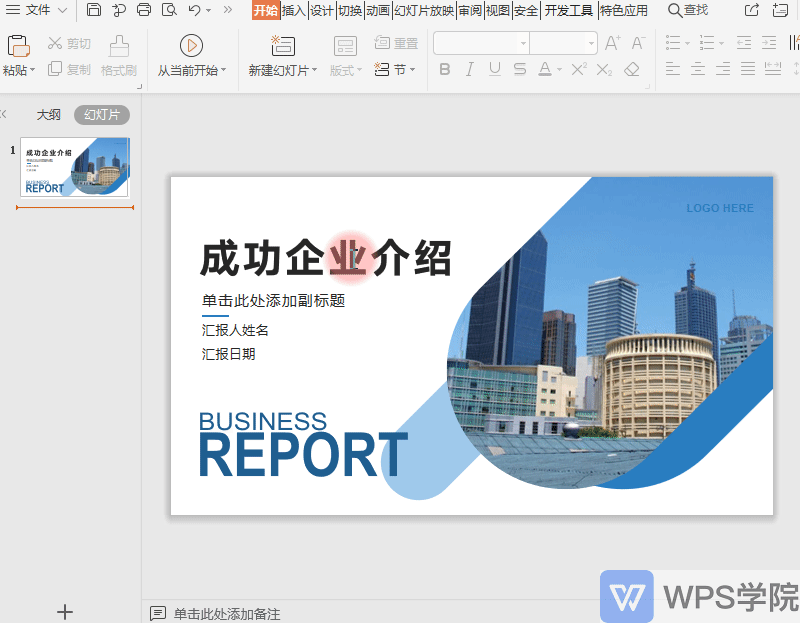800x623 pixels.
Task: Open the Font Color dropdown arrow
Action: pos(559,69)
